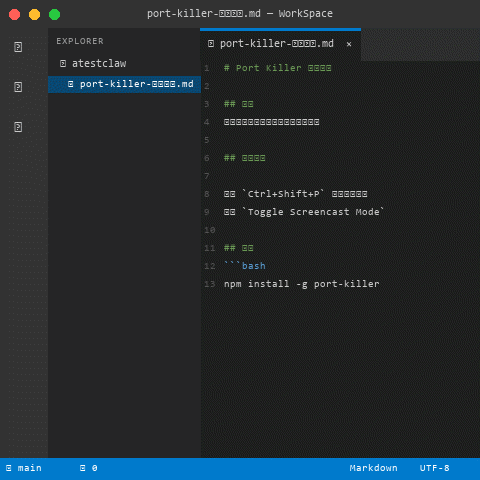Viewport: 480px width, 480px height.
Task: Open the top activity bar icon
Action: [18, 47]
